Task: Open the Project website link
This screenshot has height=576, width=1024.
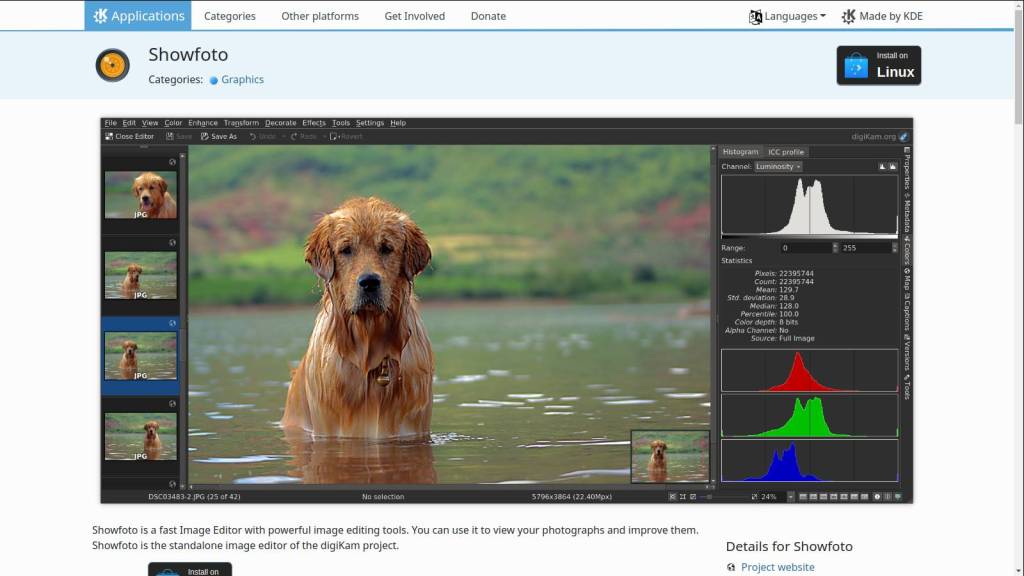Action: (x=777, y=567)
